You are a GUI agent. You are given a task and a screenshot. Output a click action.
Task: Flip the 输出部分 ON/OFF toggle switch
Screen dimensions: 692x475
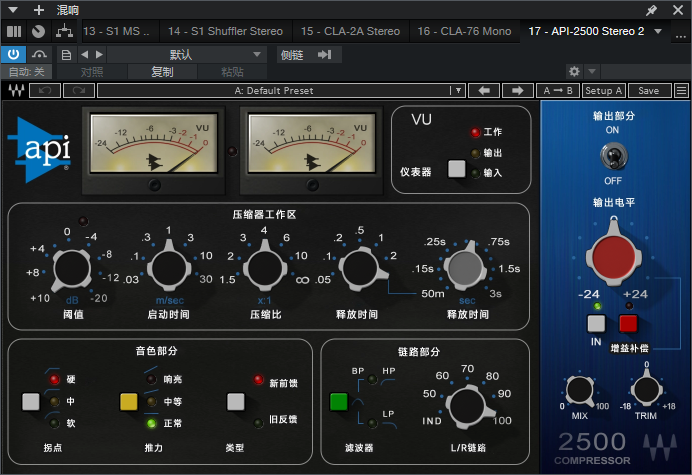[x=613, y=155]
